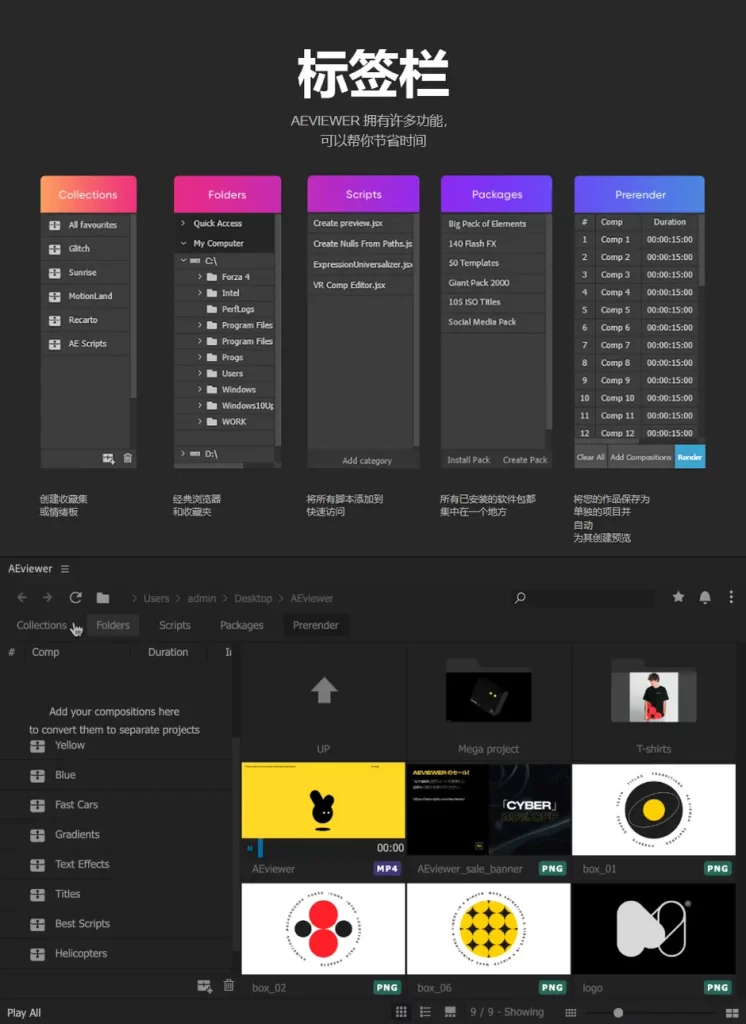Click the magnifier search icon
The height and width of the screenshot is (1024, 746).
(520, 598)
